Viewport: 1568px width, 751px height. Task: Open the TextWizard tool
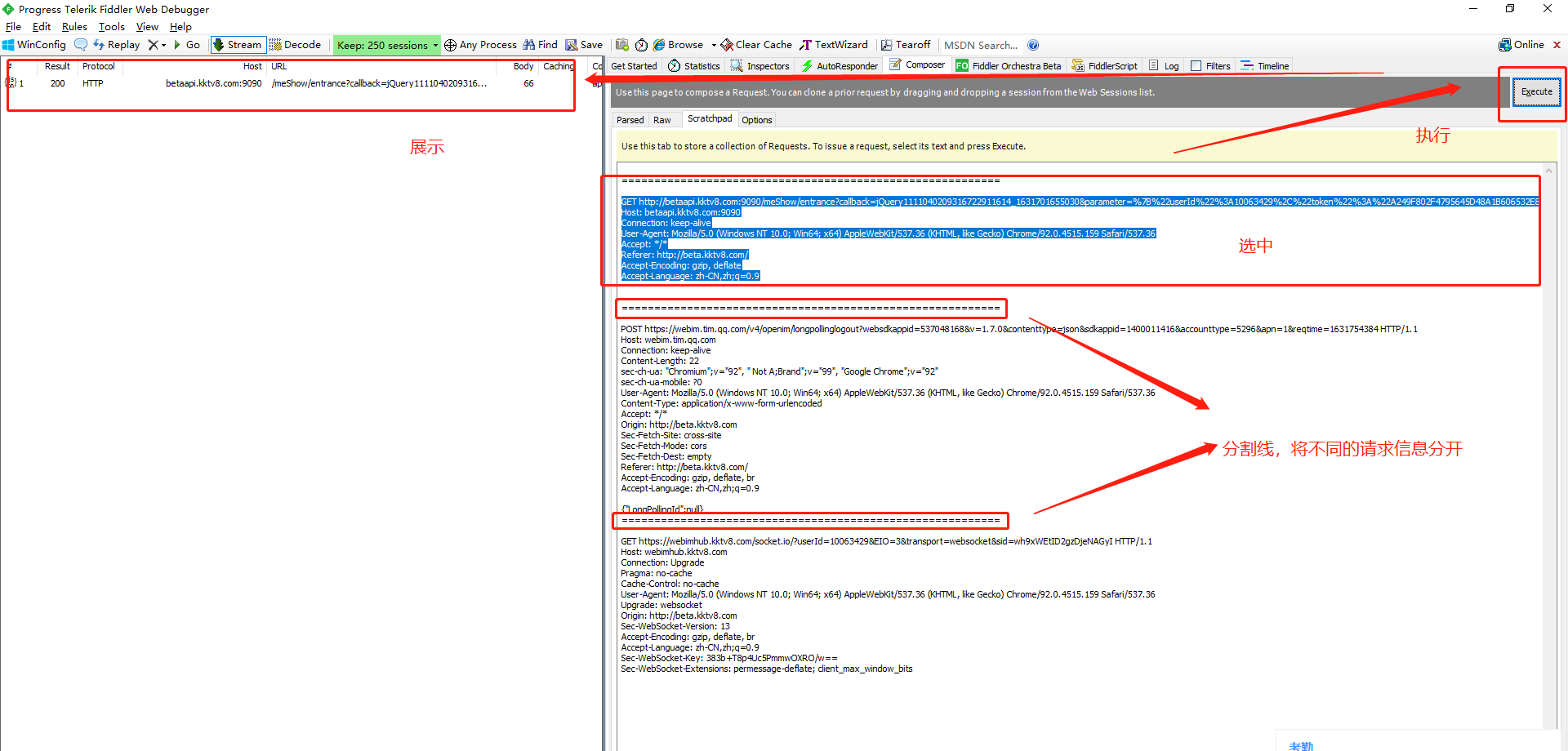(834, 45)
